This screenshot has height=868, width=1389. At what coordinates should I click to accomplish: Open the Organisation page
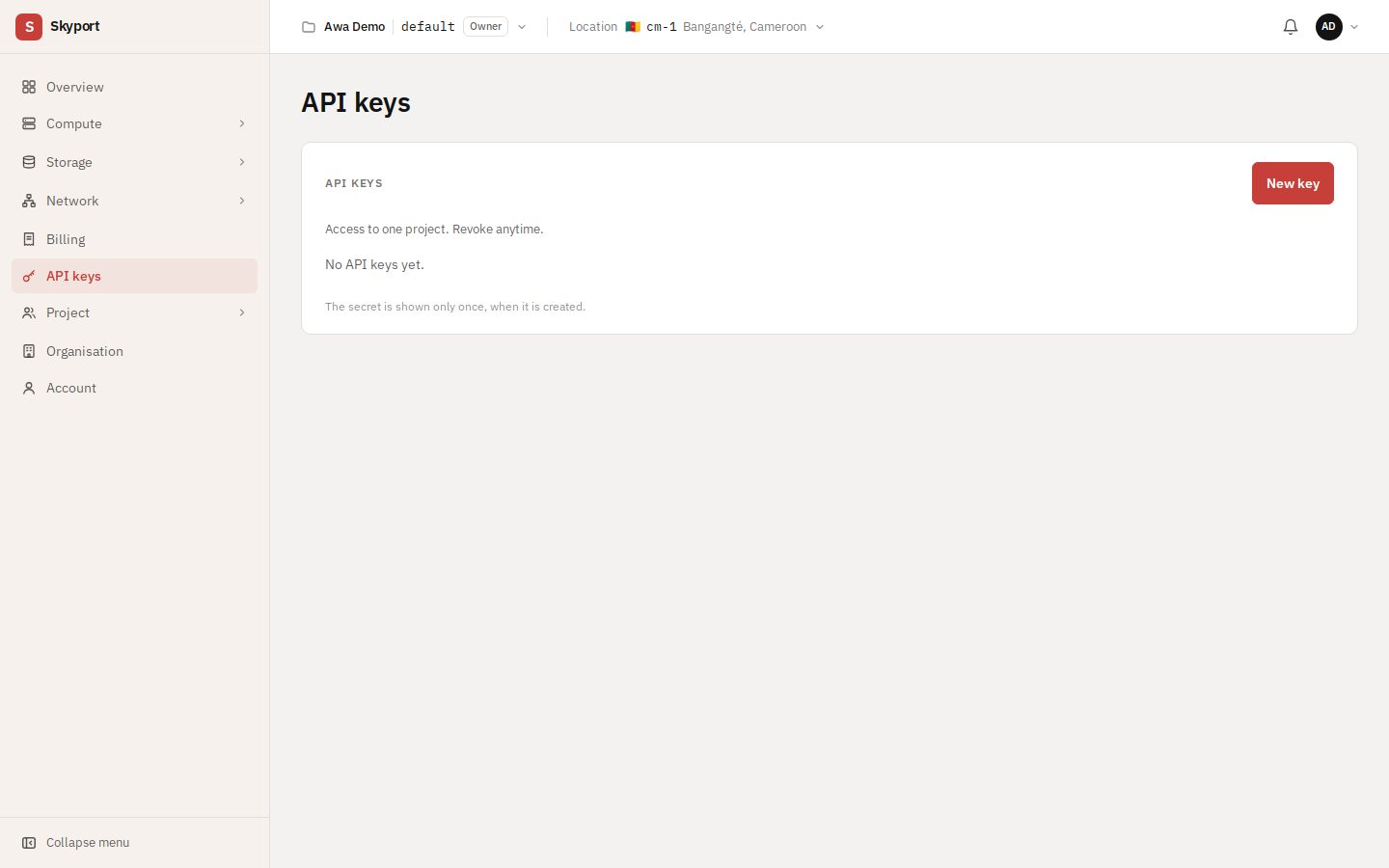tap(135, 351)
